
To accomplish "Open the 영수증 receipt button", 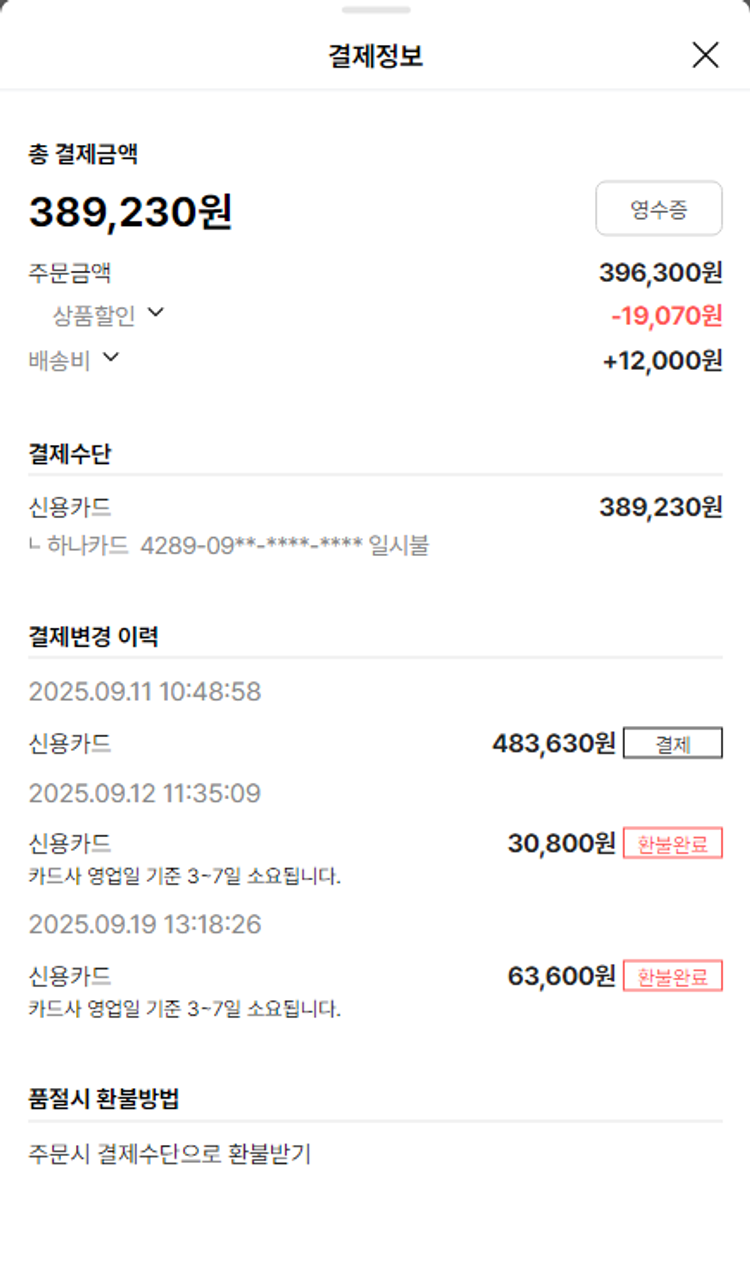I will (x=658, y=209).
